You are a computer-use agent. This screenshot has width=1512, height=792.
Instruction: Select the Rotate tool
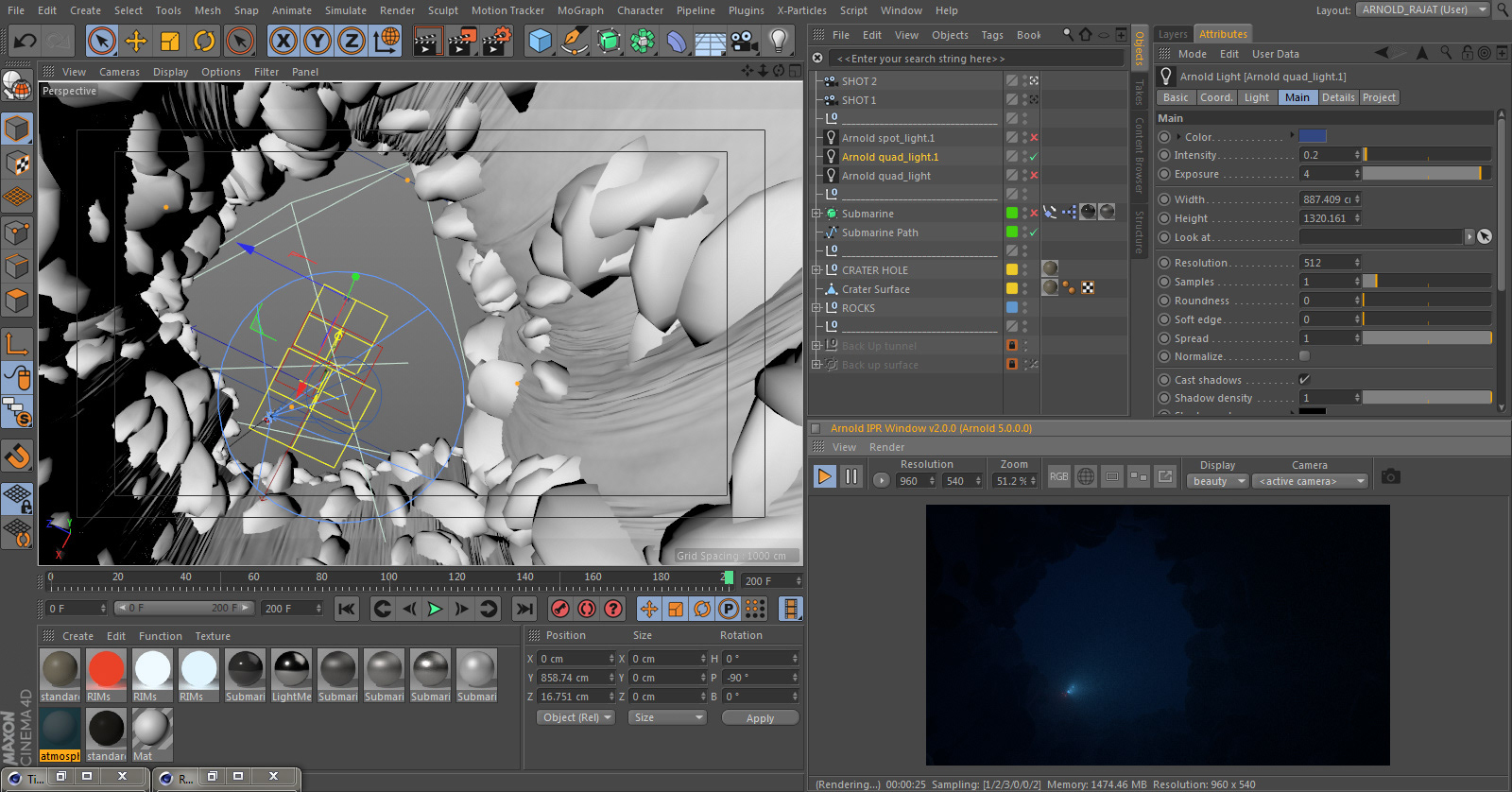coord(204,41)
